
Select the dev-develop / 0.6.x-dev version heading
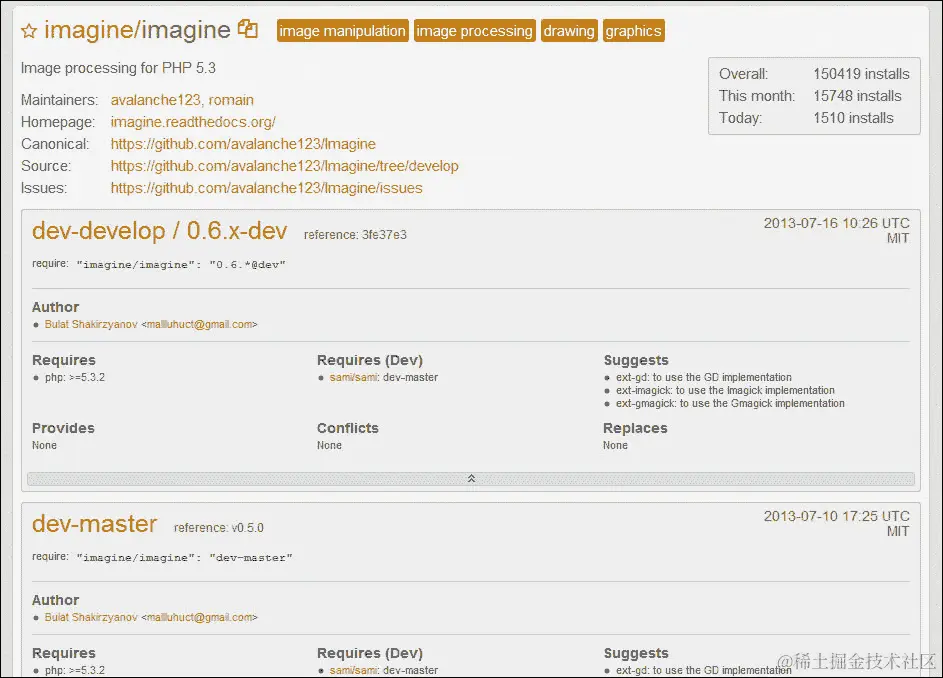[x=159, y=231]
